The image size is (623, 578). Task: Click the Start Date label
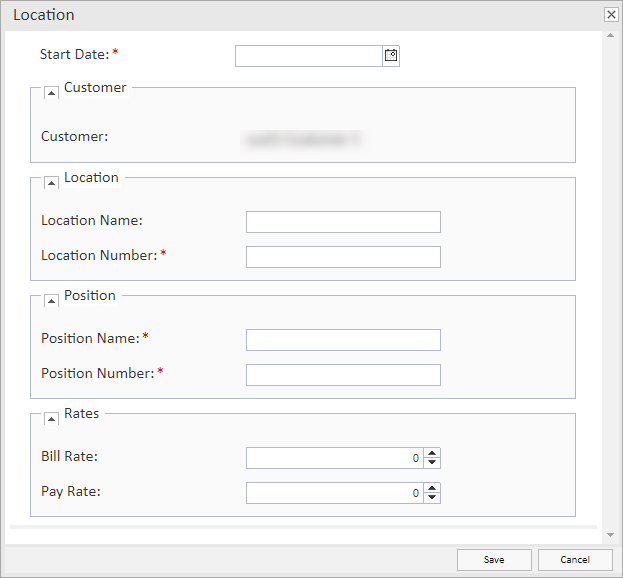click(74, 54)
